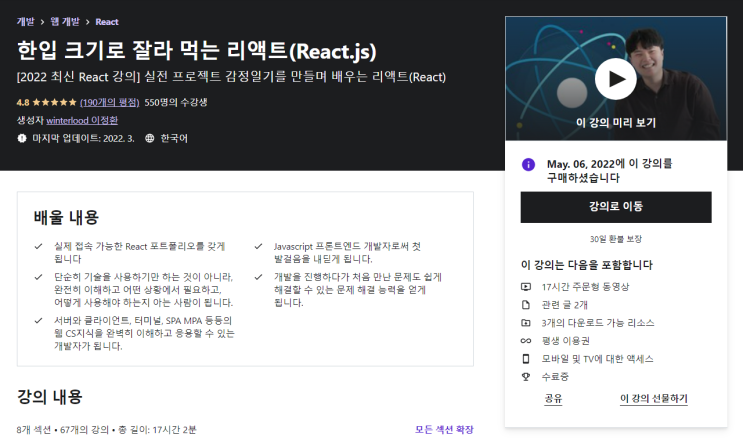743x443 pixels.
Task: Click the 4.8 rating score
Action: click(x=23, y=102)
